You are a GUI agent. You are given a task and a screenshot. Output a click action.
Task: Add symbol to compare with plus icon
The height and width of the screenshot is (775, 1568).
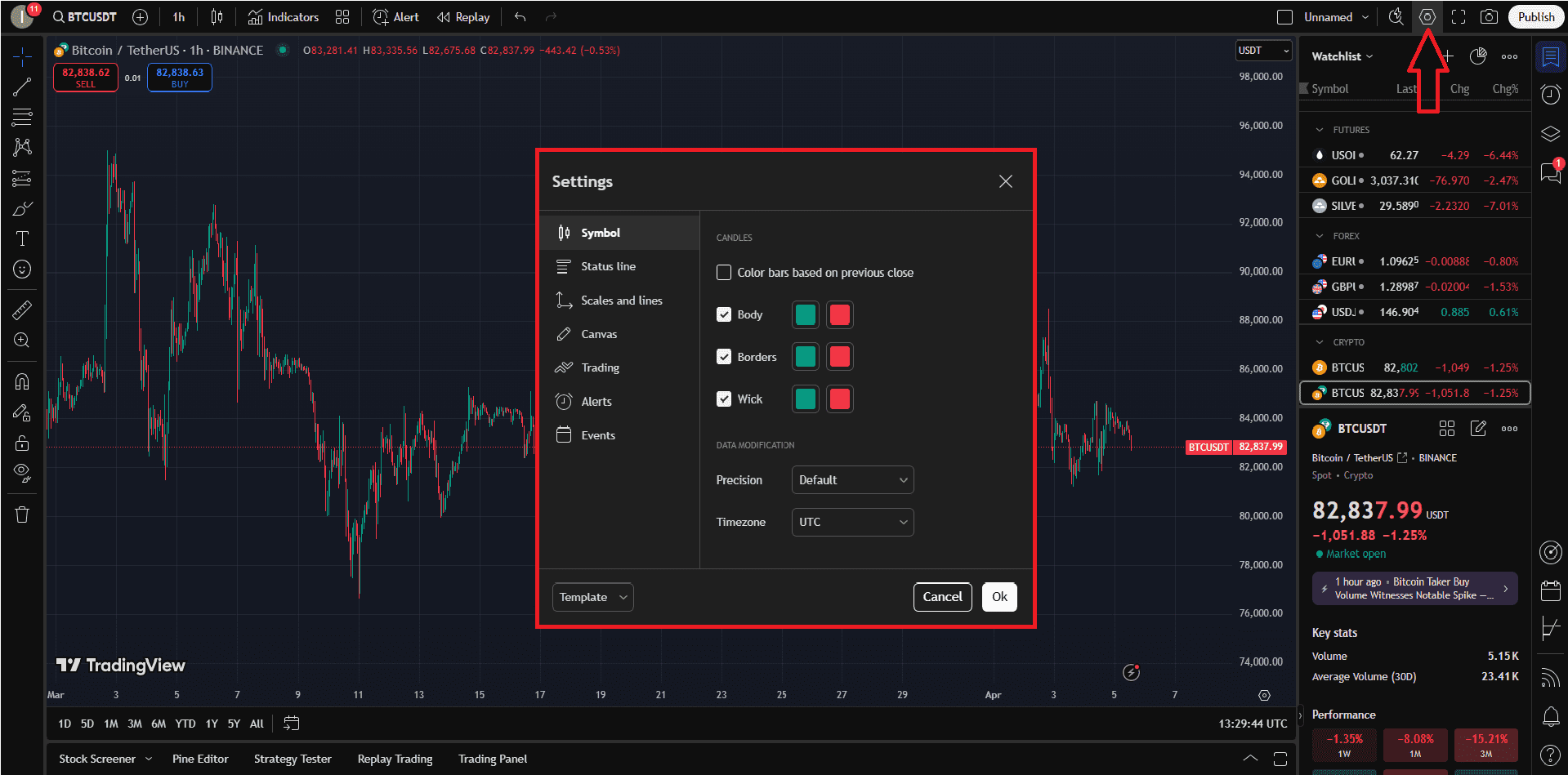tap(140, 17)
